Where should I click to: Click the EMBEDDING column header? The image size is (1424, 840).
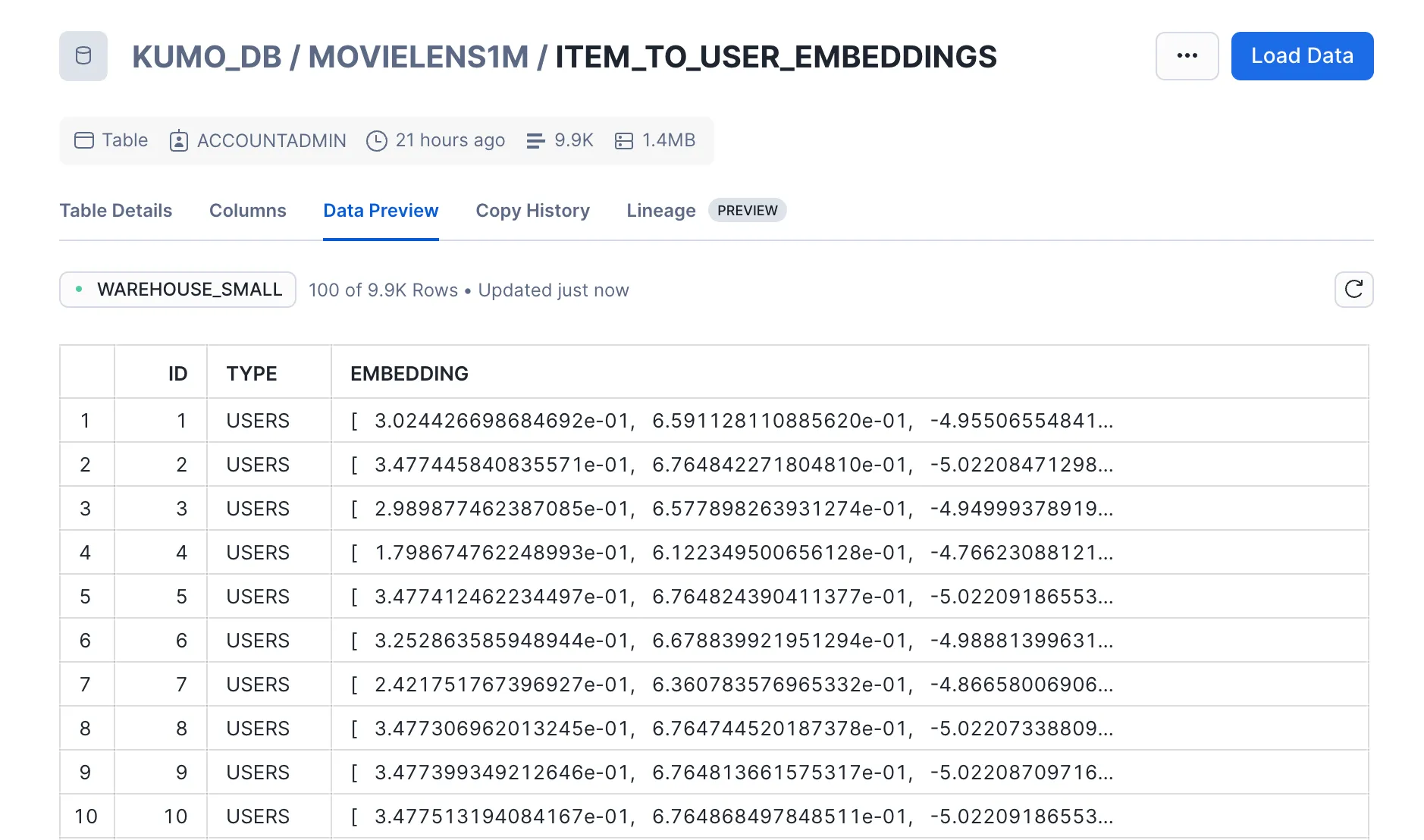[x=409, y=374]
